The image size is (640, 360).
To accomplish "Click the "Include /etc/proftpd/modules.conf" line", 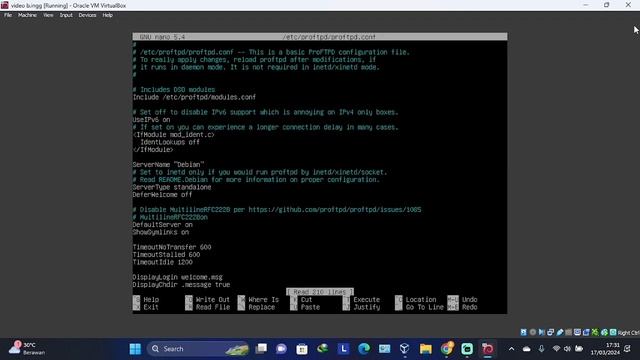I will [194, 97].
